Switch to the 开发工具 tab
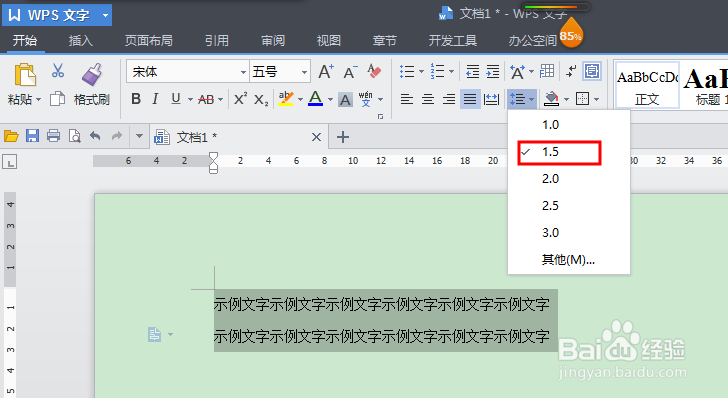 (x=453, y=41)
